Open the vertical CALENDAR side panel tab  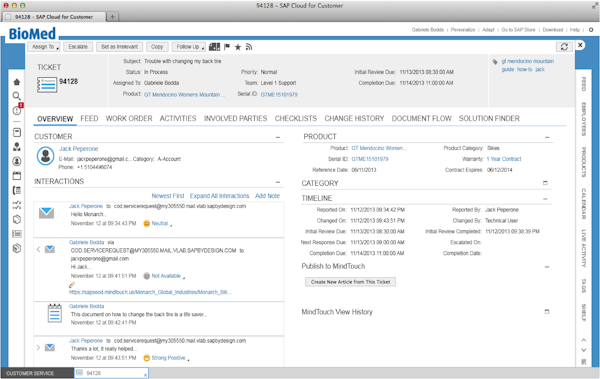pyautogui.click(x=584, y=204)
